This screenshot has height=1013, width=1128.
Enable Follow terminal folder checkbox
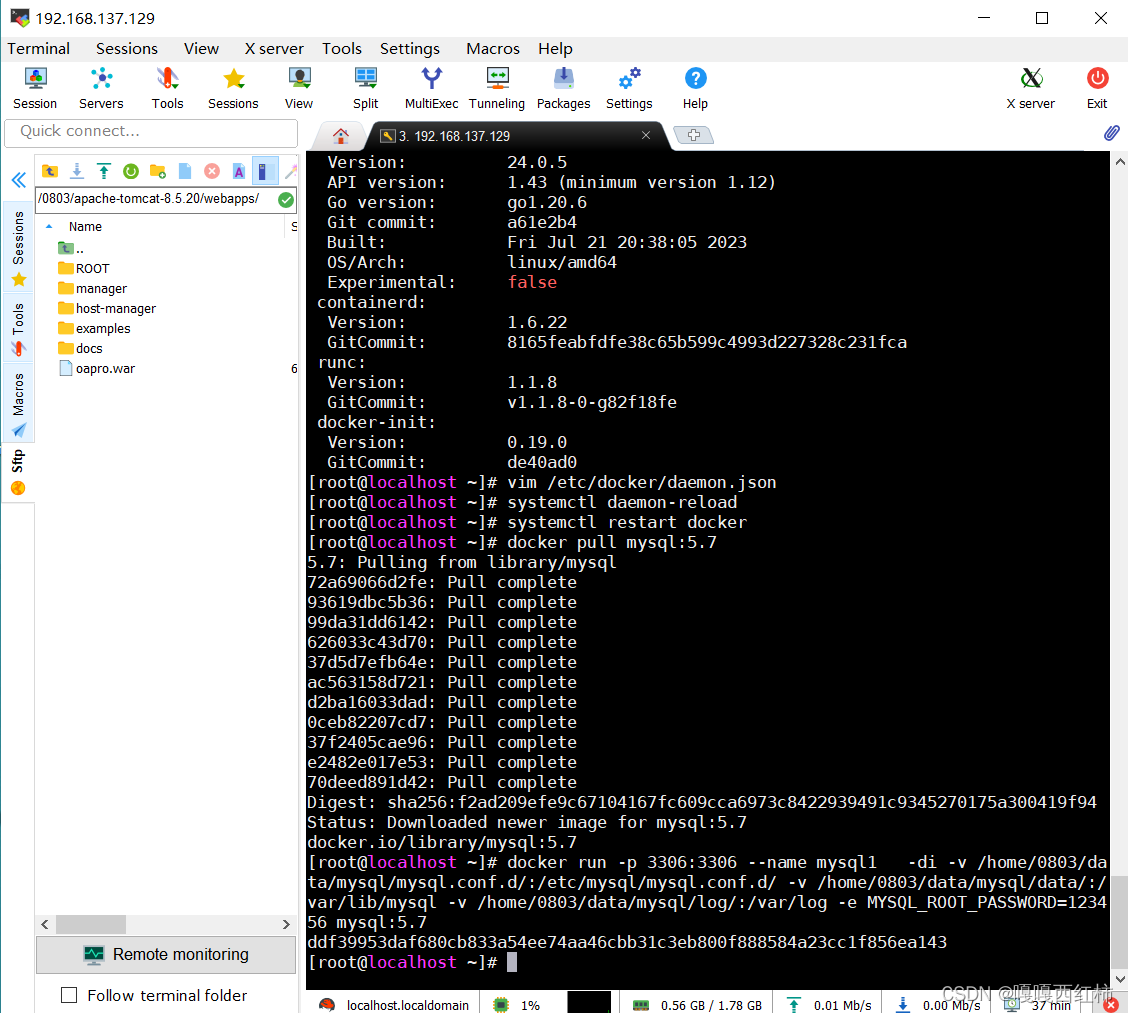point(69,995)
